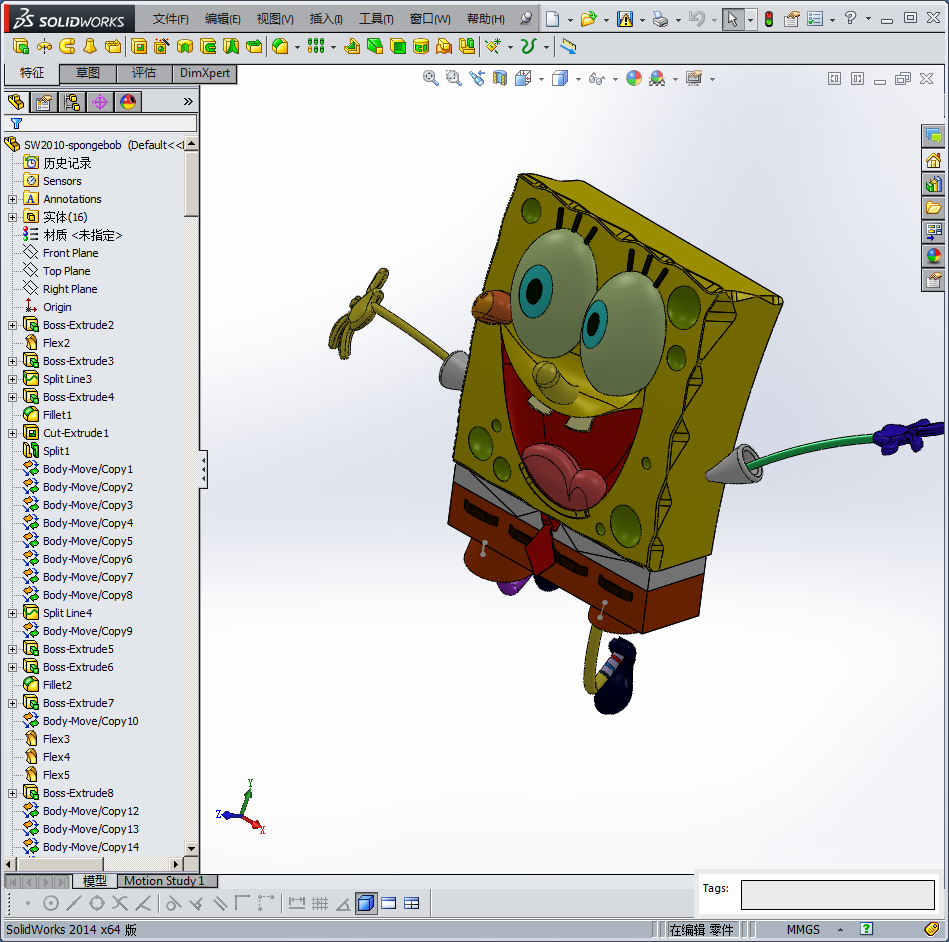Toggle the two-pane window layout icon in bottom toolbar
Viewport: 949px width, 942px height.
coord(389,903)
